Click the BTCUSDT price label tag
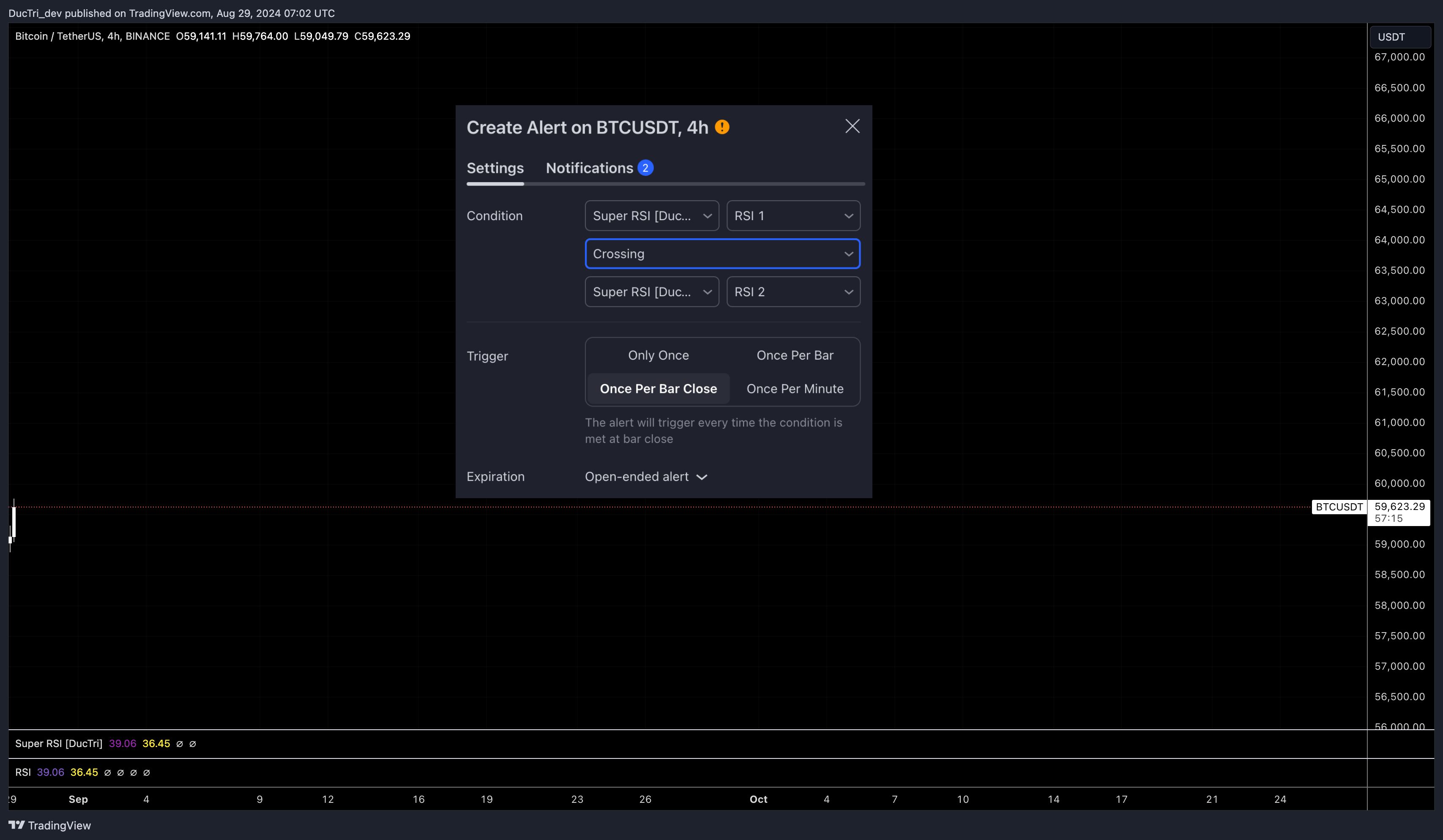 [x=1339, y=507]
